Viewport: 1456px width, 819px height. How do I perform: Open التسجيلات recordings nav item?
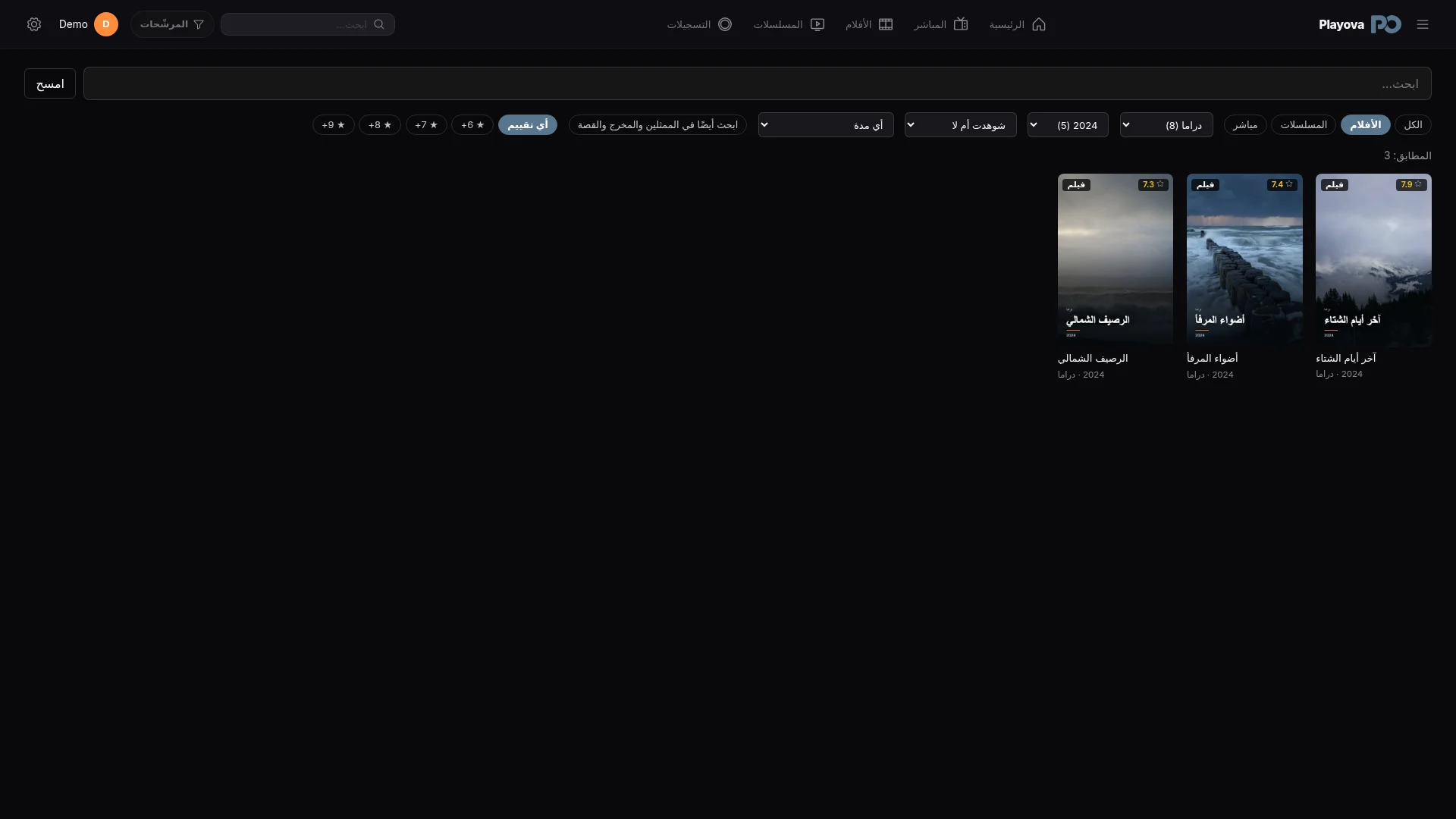pos(699,24)
